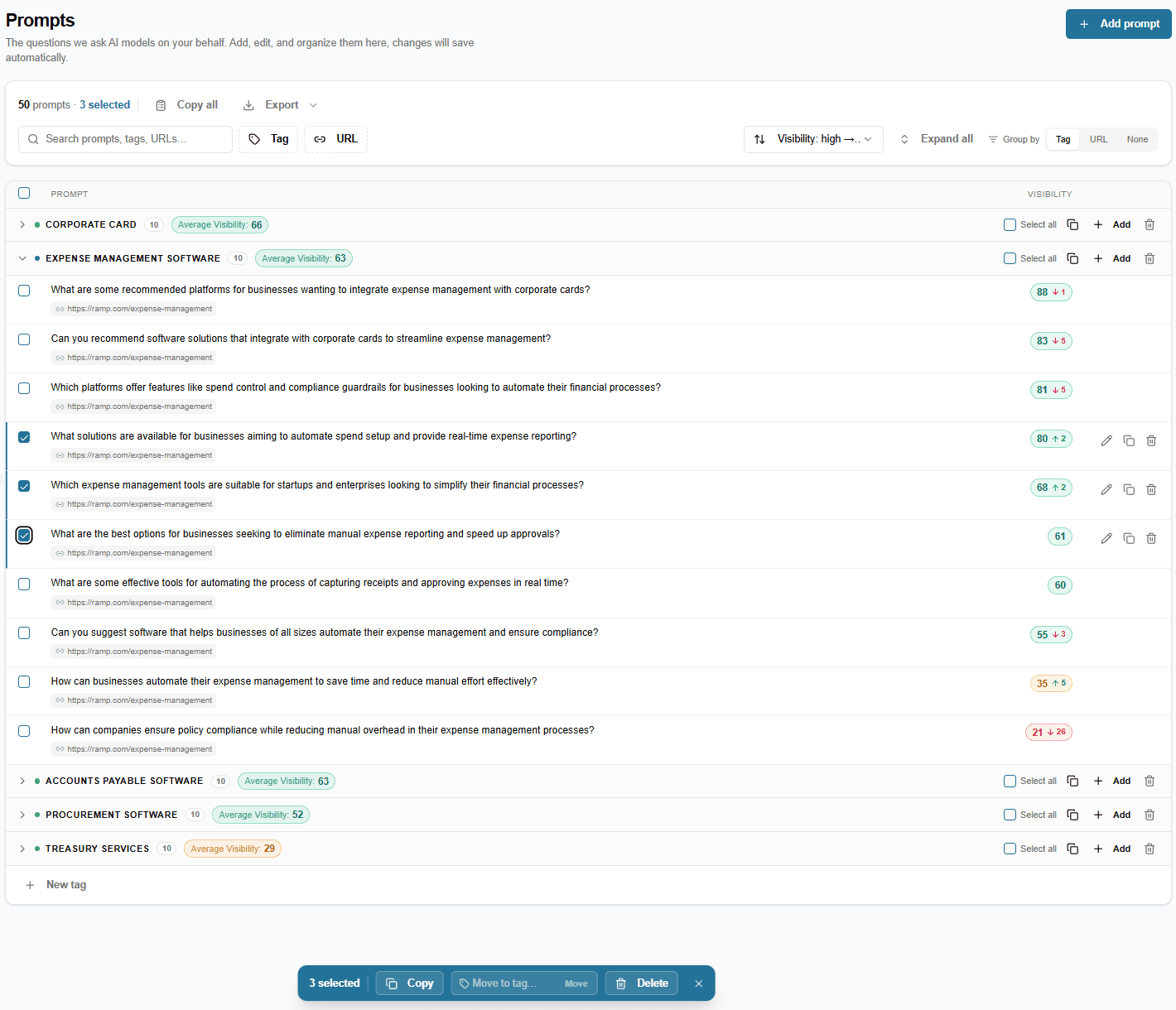Copy icon for Treasury Services group

(1072, 849)
